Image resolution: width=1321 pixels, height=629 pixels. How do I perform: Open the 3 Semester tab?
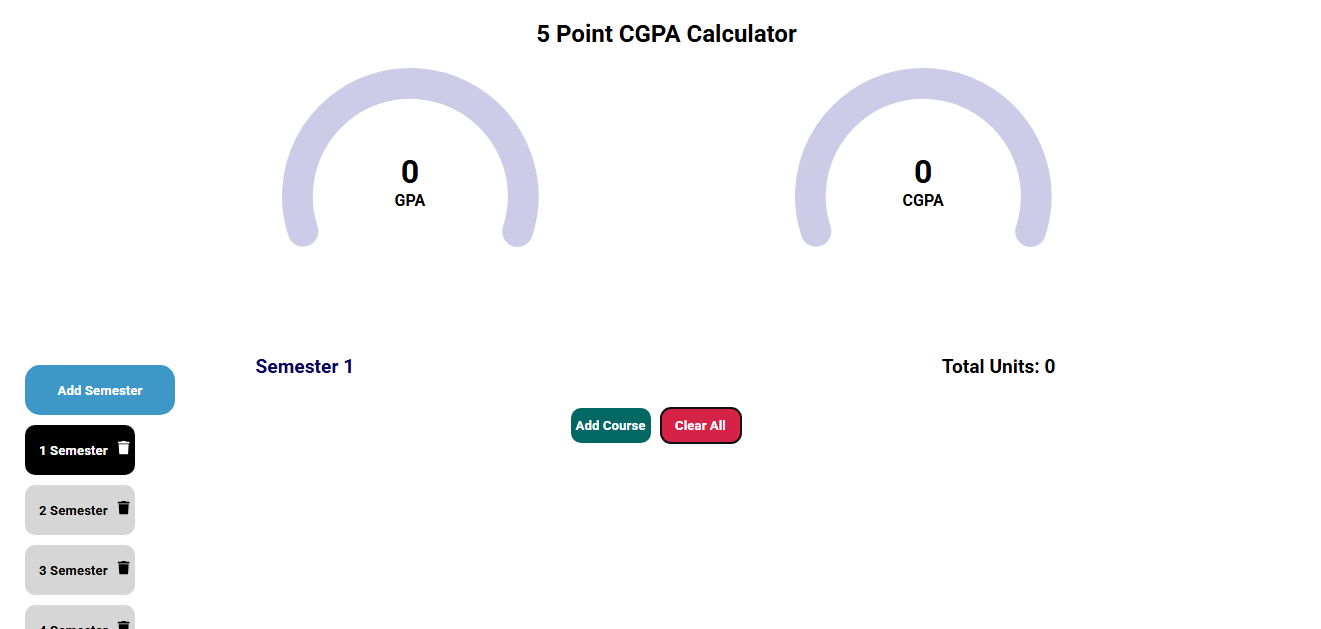coord(80,570)
